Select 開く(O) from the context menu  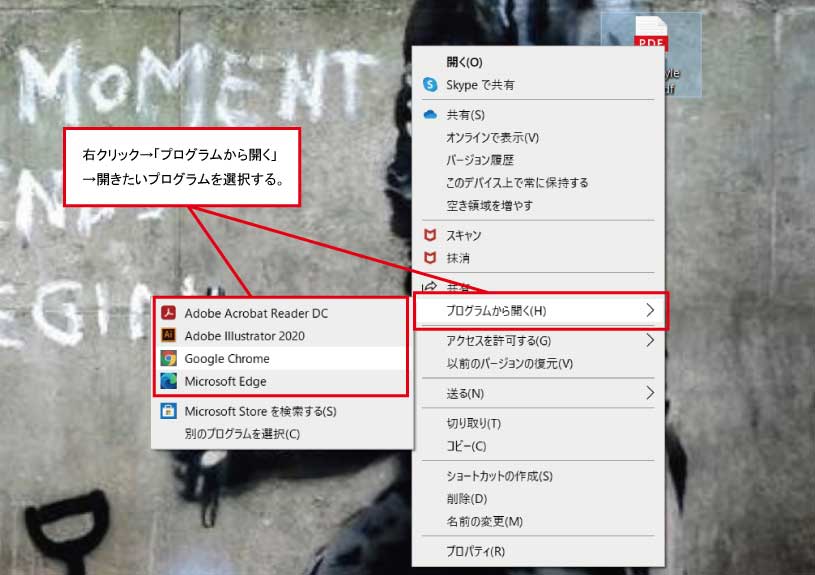(x=464, y=62)
